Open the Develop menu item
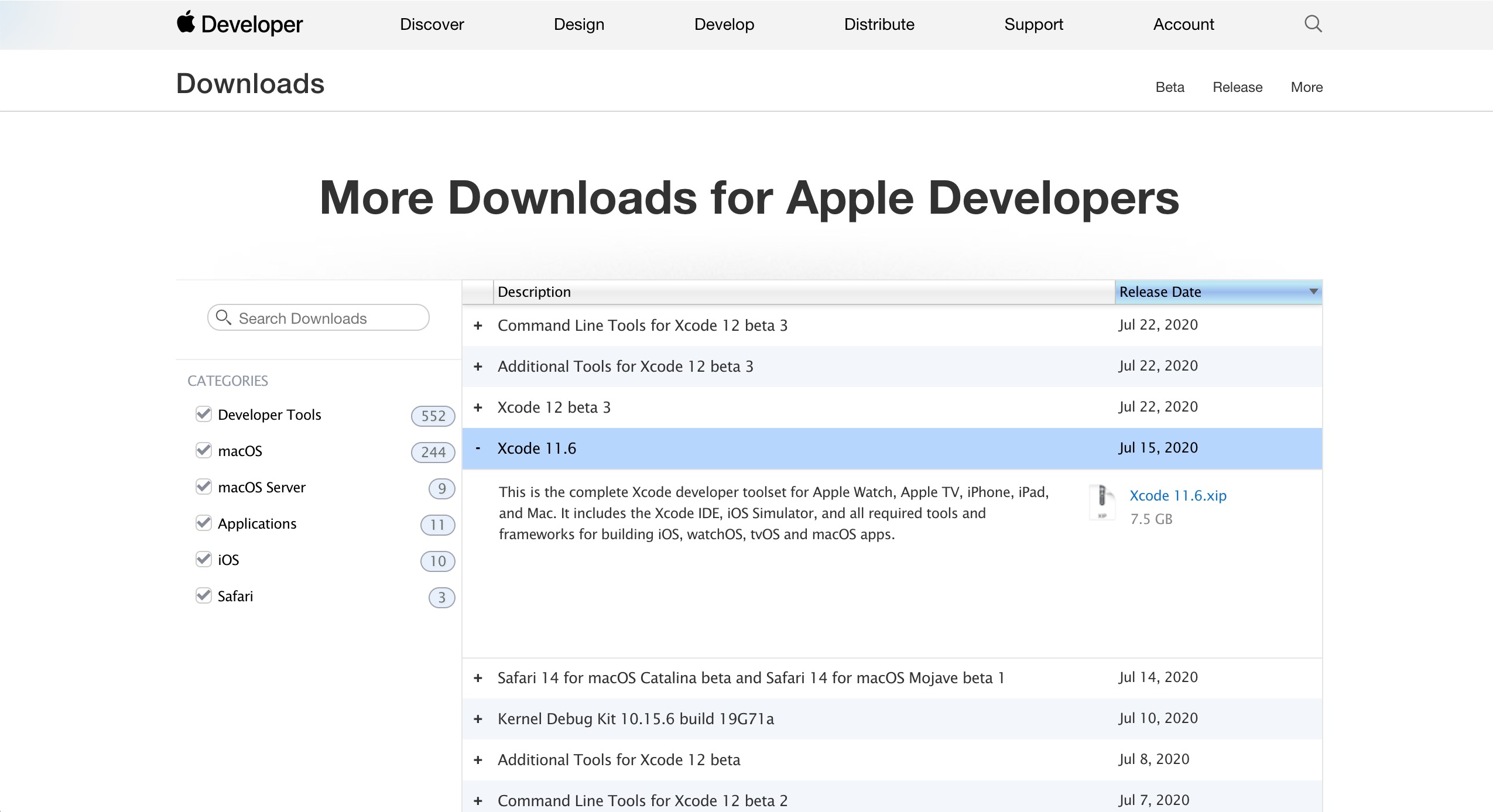This screenshot has height=812, width=1493. [724, 24]
